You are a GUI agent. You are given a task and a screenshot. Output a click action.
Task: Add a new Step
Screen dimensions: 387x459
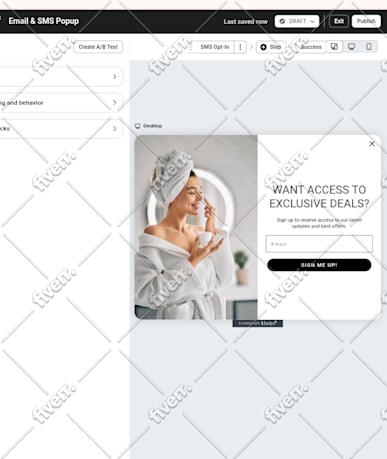(271, 47)
